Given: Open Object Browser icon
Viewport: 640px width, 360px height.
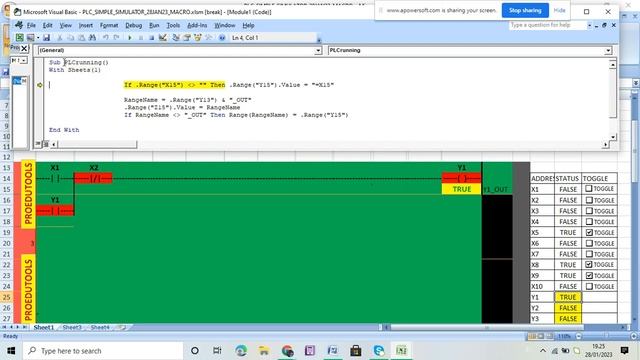Looking at the screenshot, I should [x=198, y=38].
